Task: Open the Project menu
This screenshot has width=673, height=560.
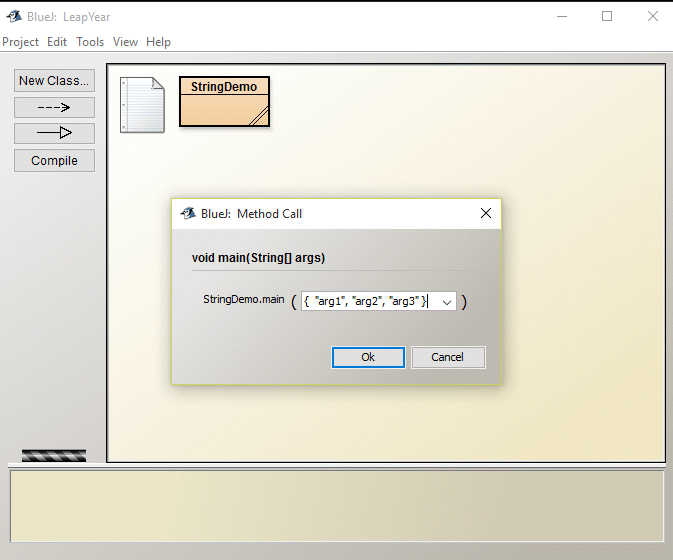Action: tap(20, 42)
